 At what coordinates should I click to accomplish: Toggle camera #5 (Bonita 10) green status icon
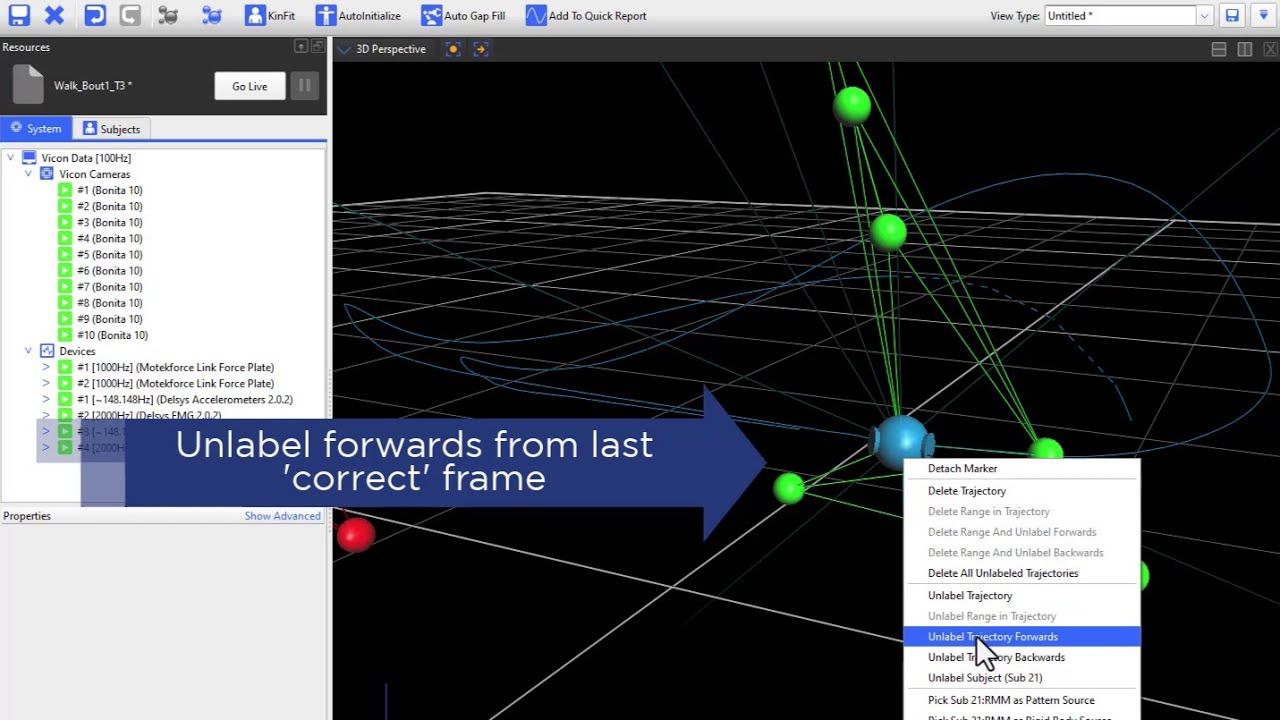[x=65, y=254]
